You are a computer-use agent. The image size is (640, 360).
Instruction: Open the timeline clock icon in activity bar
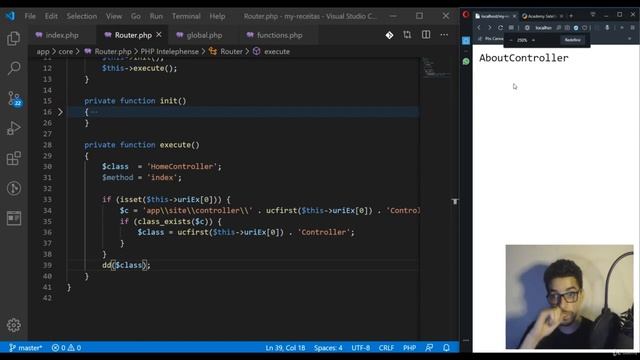point(13,188)
